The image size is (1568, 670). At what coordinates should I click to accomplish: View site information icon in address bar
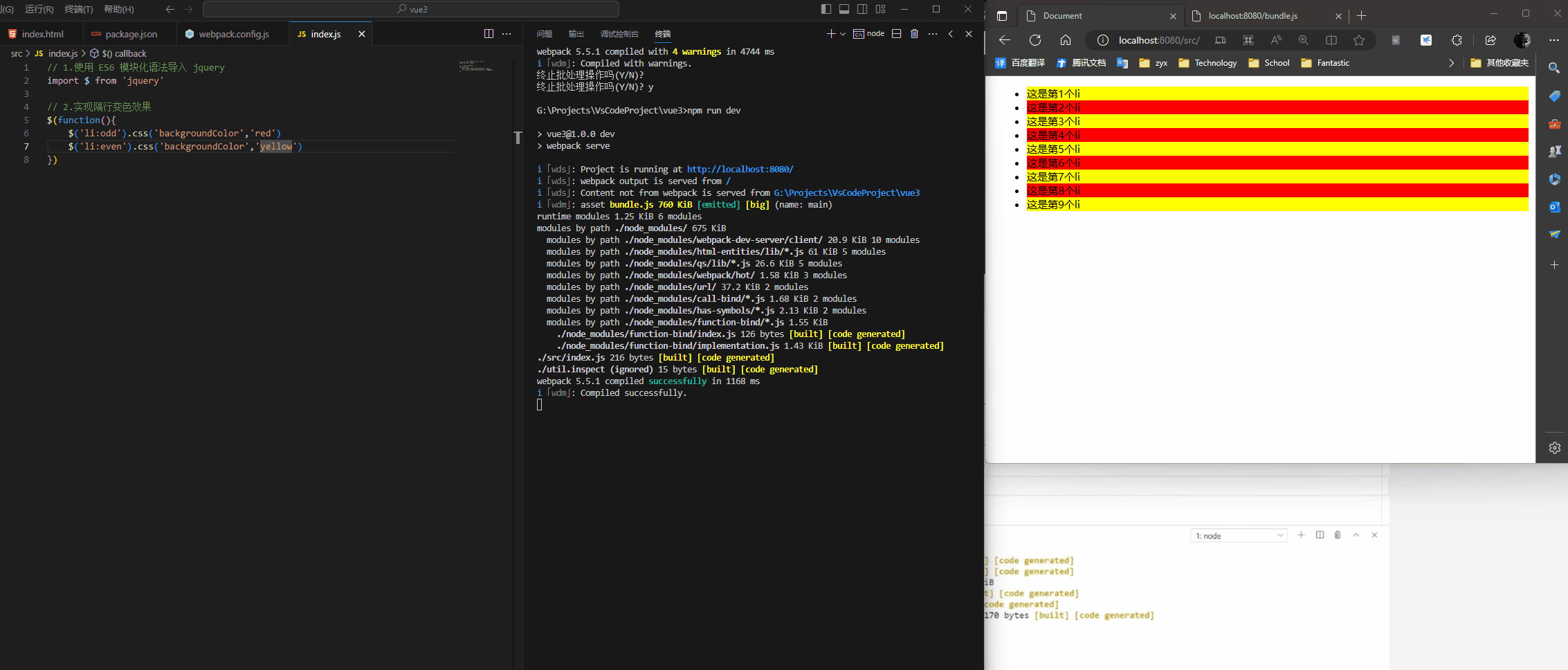point(1102,40)
